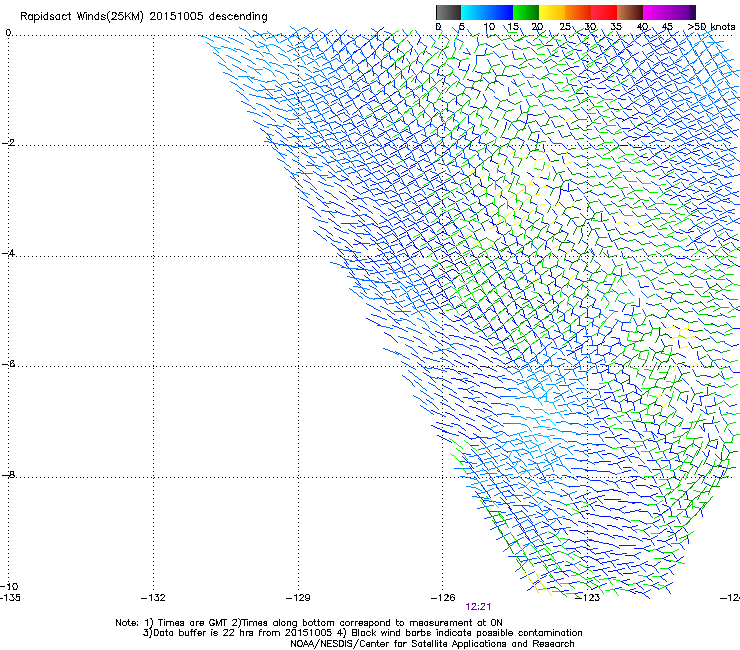Click the purple '12:21' time label

point(478,607)
